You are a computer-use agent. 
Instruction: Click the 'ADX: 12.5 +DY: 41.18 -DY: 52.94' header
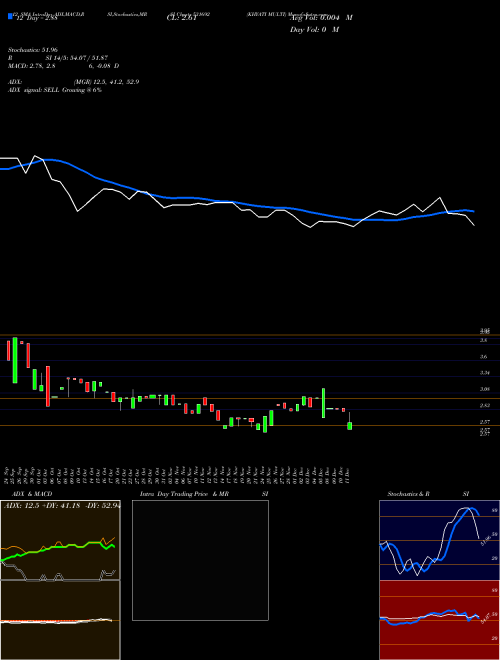(x=61, y=506)
